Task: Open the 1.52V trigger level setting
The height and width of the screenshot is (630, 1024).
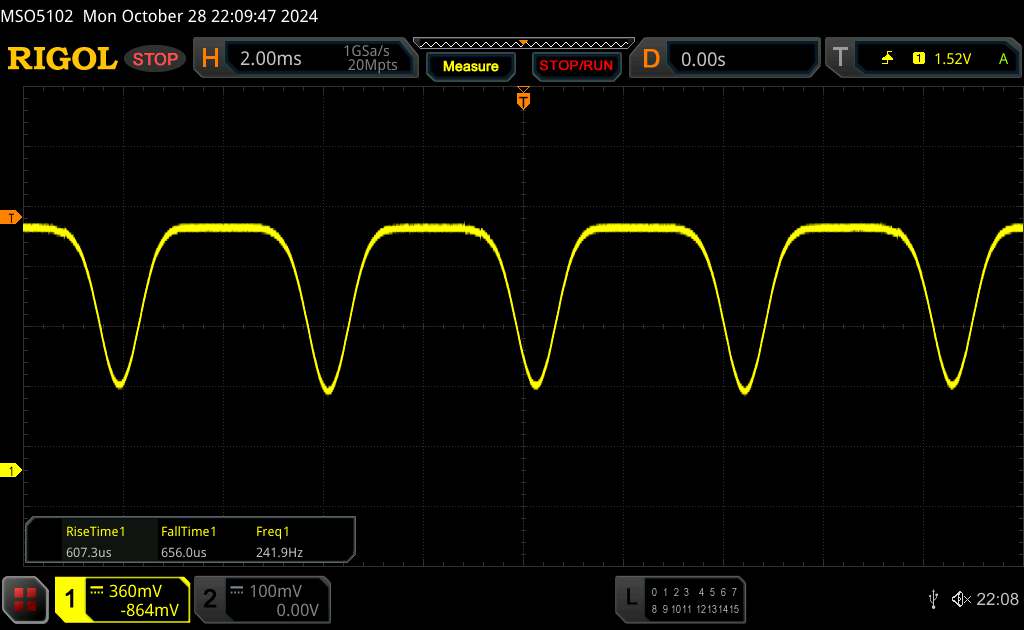Action: tap(952, 59)
